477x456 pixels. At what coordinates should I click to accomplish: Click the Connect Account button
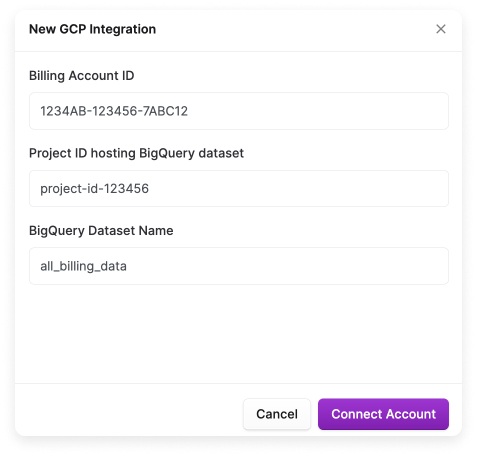point(383,414)
